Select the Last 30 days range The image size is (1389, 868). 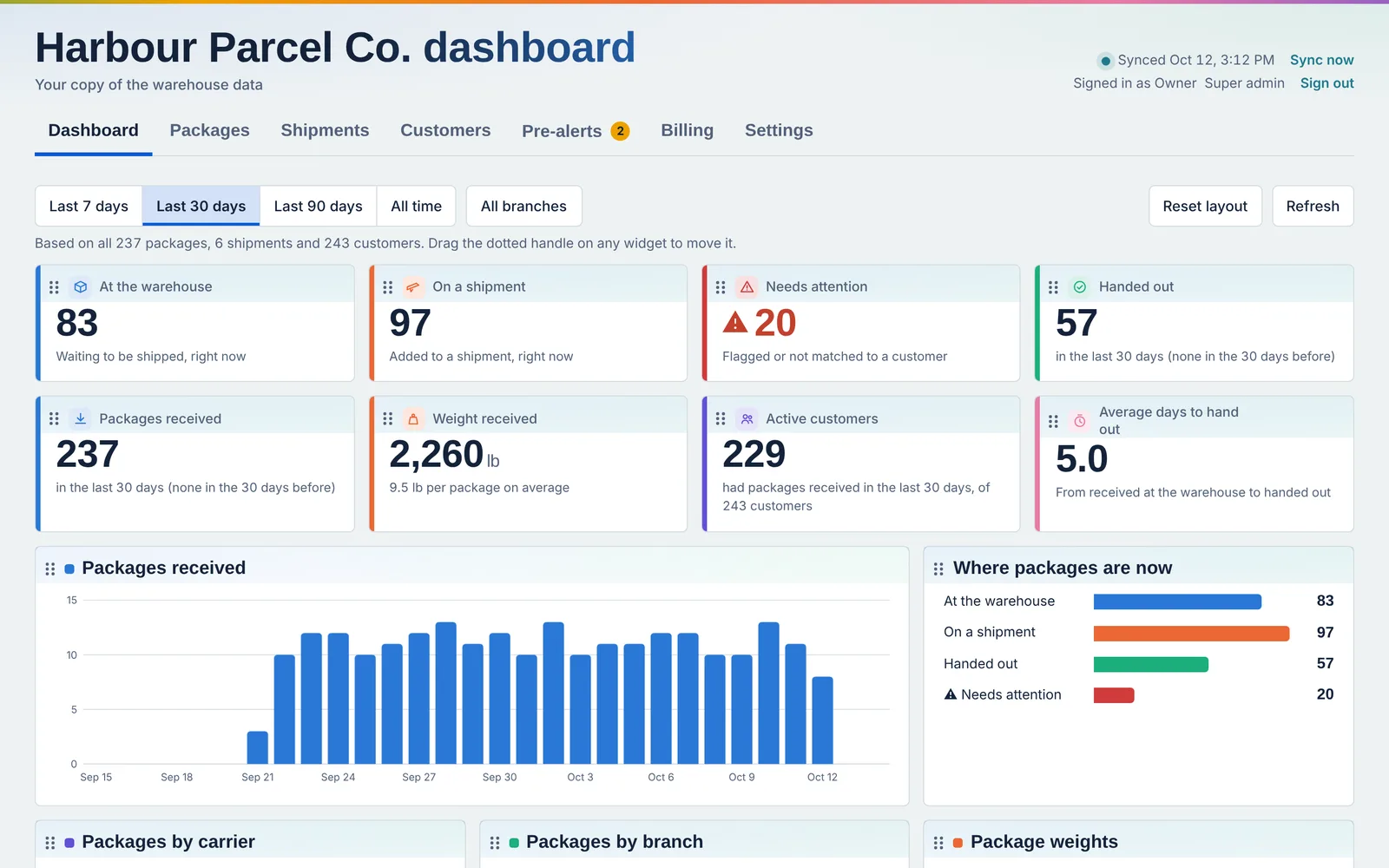[201, 206]
